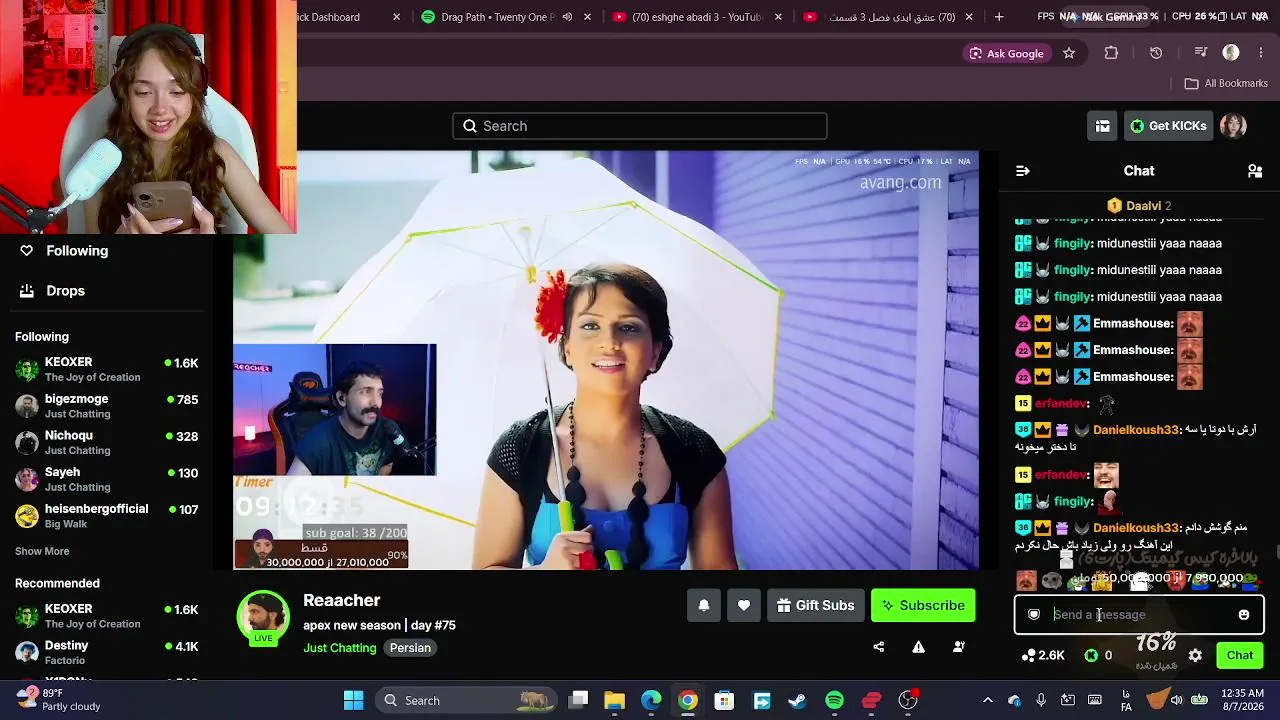Open Microsoft Store from taskbar
Viewport: 1280px width, 720px height.
pos(724,700)
